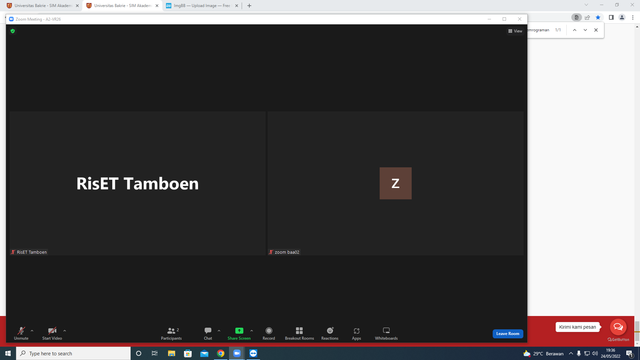This screenshot has width=640, height=360.
Task: Start recording with the Record button
Action: click(x=269, y=333)
